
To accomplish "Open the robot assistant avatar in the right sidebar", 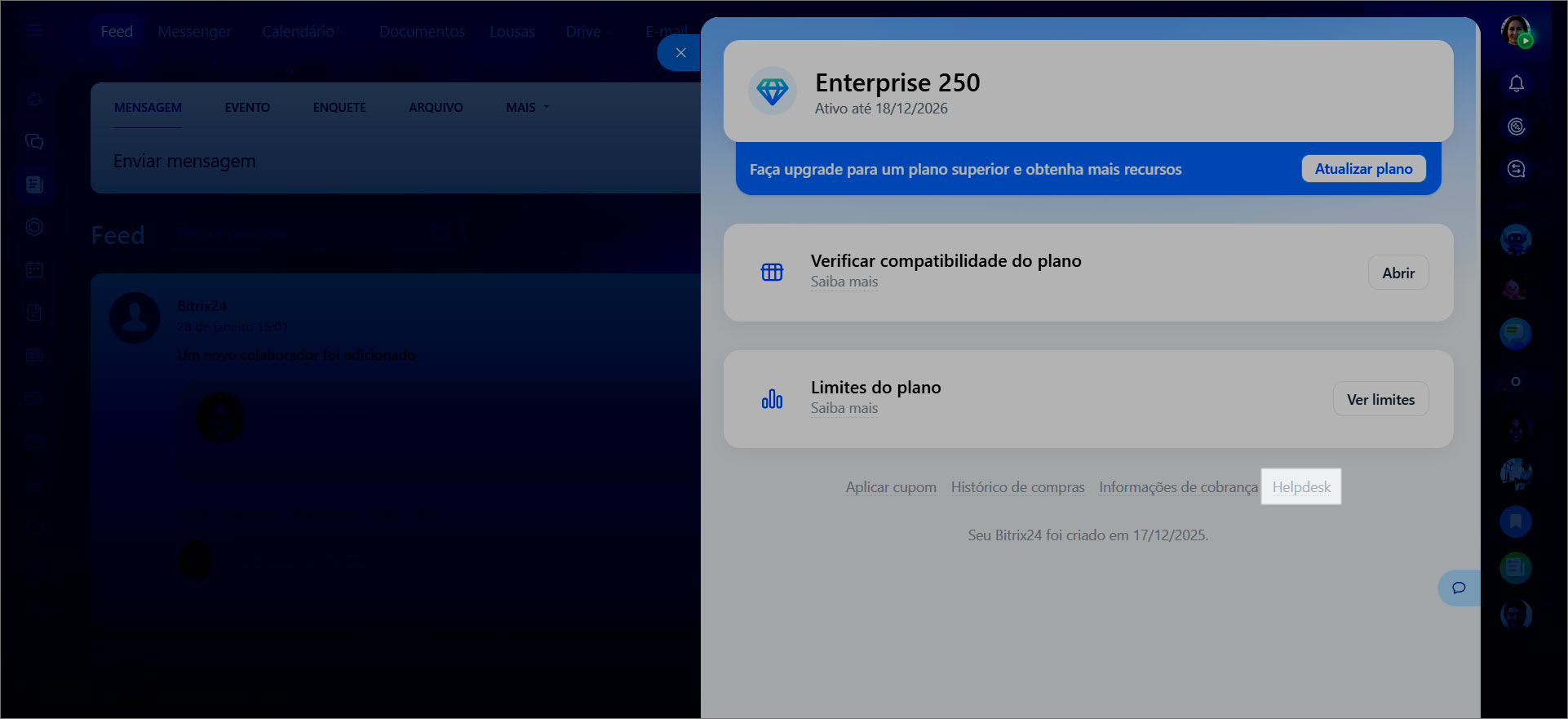I will tap(1516, 240).
